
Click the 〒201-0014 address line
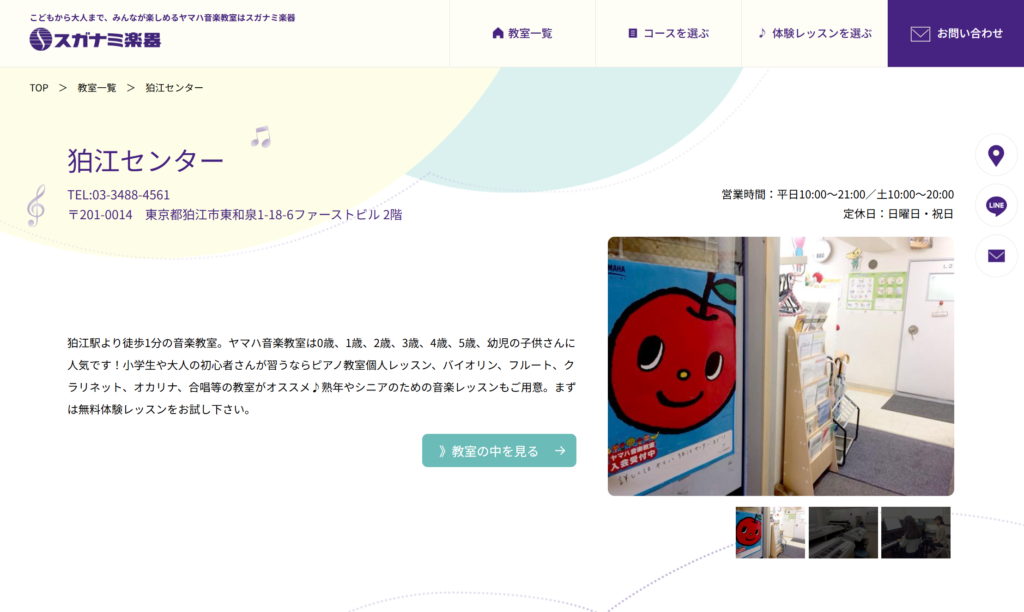pos(234,214)
